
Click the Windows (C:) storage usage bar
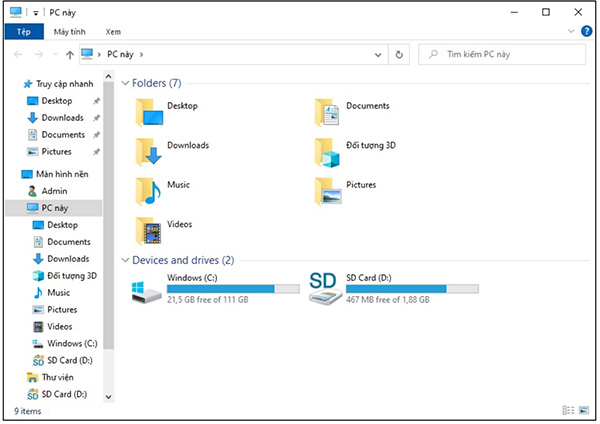click(233, 289)
